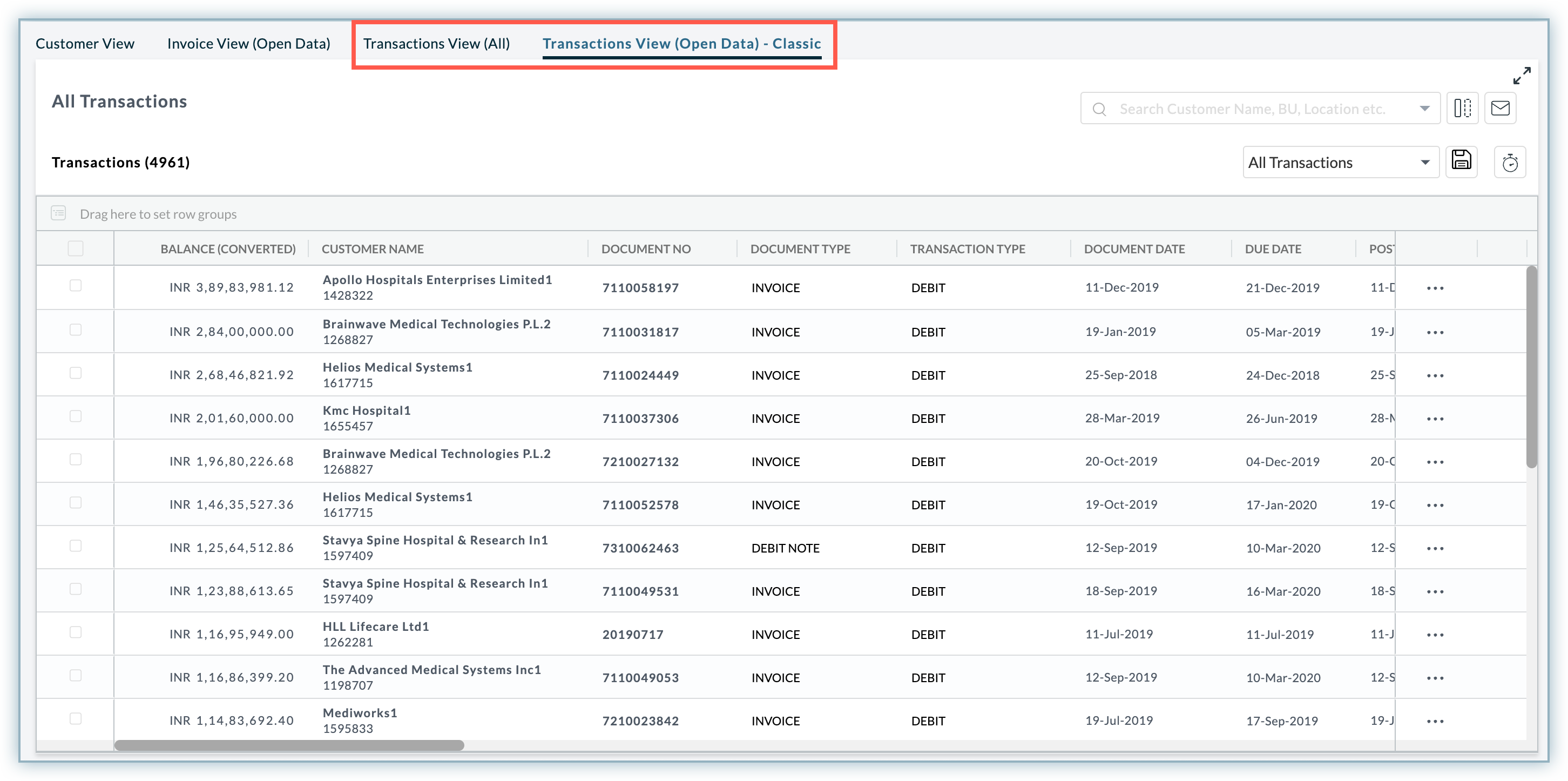Click the stopwatch timer icon
This screenshot has width=1568, height=781.
pyautogui.click(x=1510, y=163)
